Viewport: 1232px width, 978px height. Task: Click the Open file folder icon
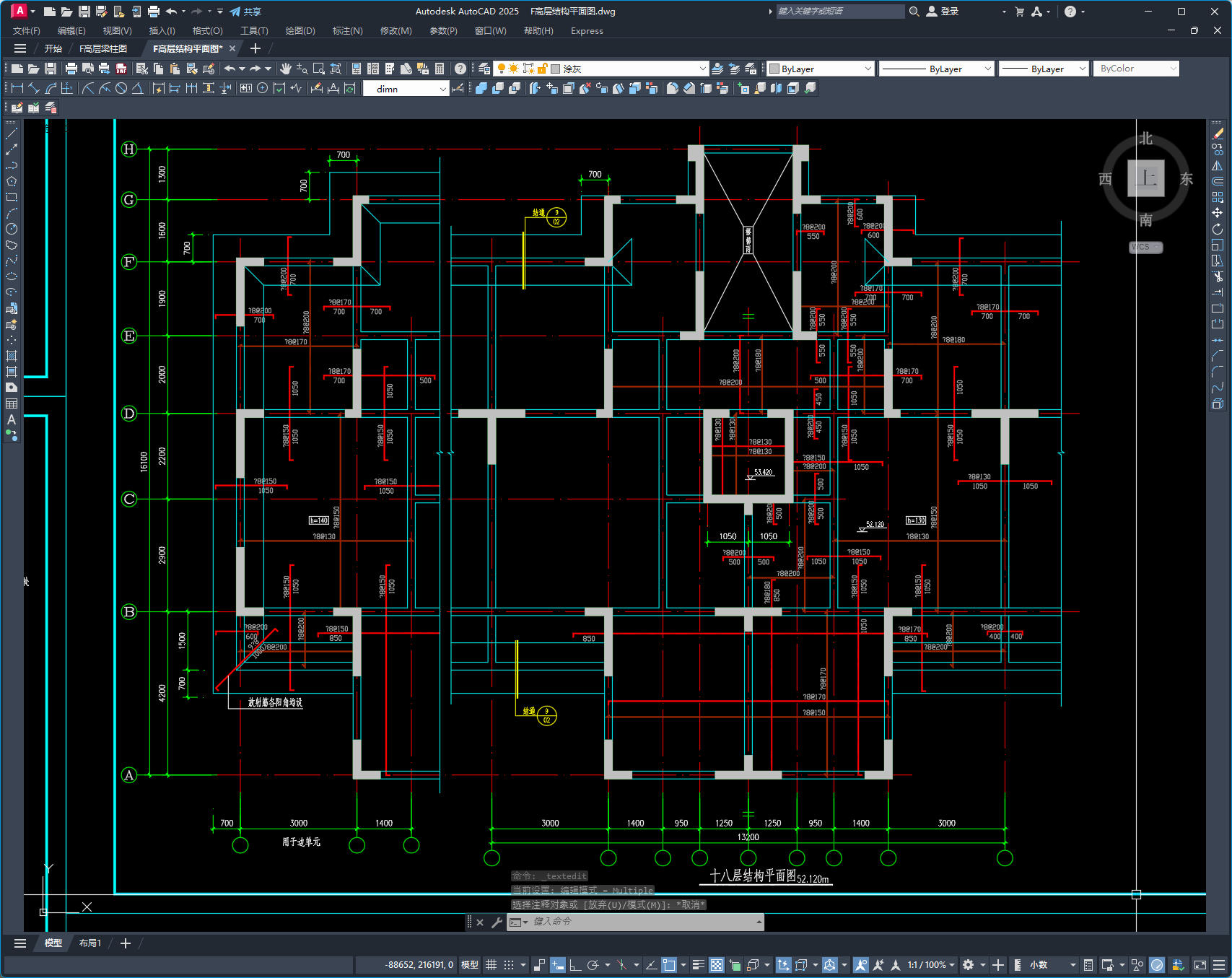pyautogui.click(x=34, y=69)
